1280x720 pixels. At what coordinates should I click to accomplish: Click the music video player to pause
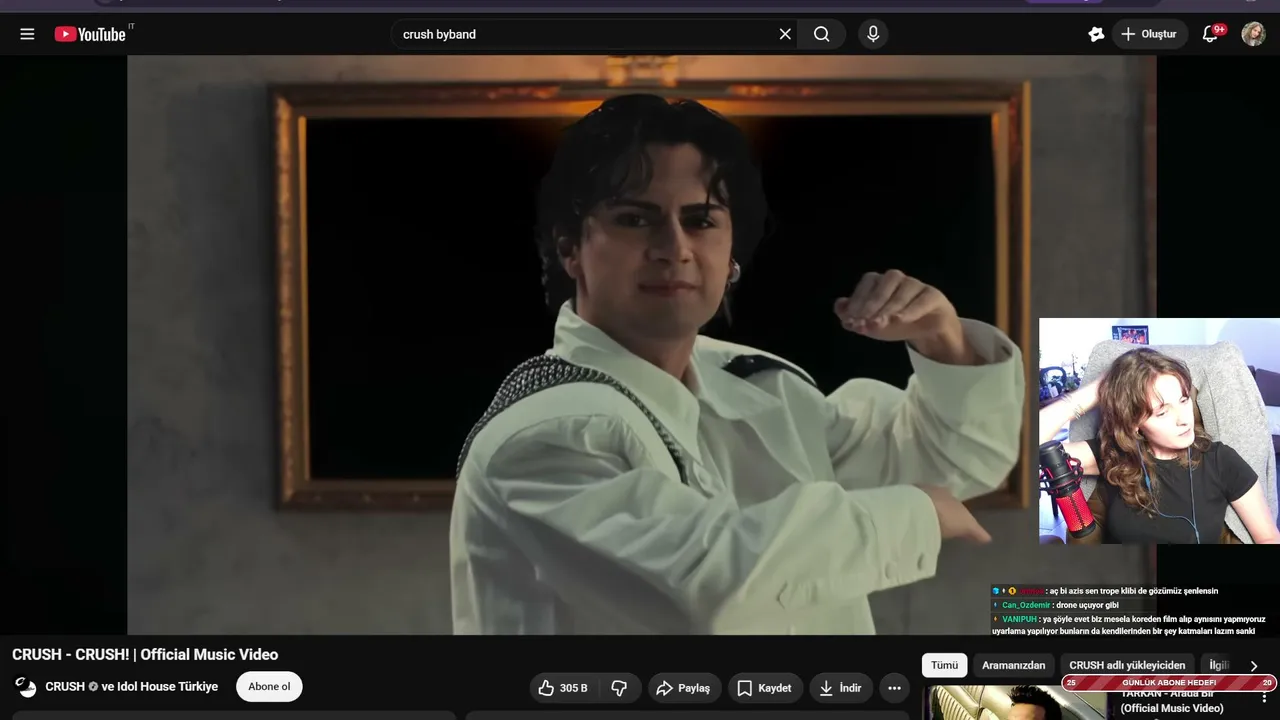[641, 345]
